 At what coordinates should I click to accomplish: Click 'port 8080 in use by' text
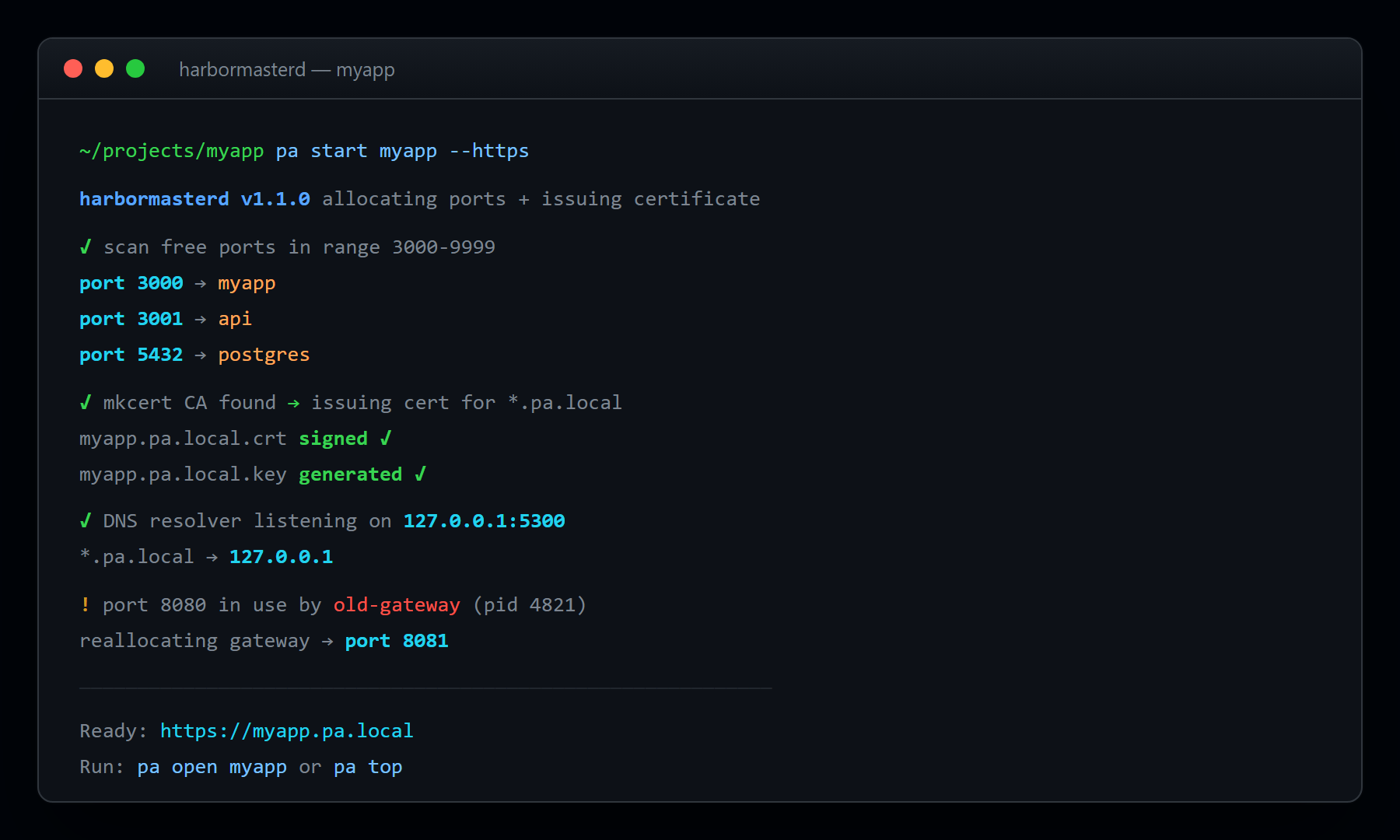point(212,605)
